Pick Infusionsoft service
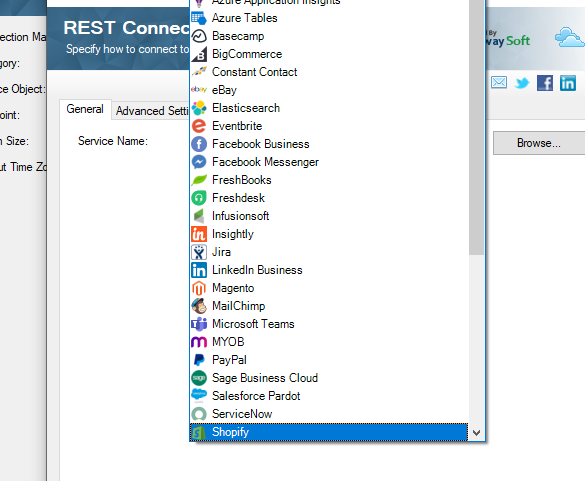 pos(329,216)
